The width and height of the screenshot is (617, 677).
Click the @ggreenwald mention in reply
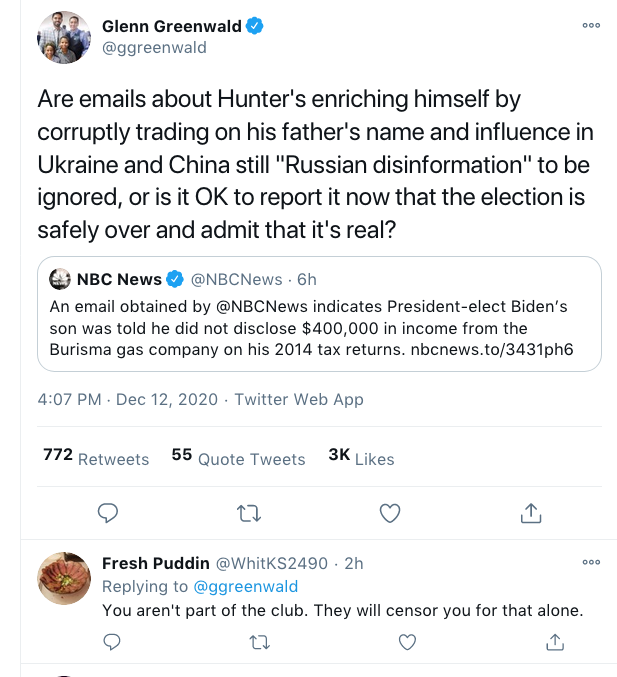[x=245, y=587]
